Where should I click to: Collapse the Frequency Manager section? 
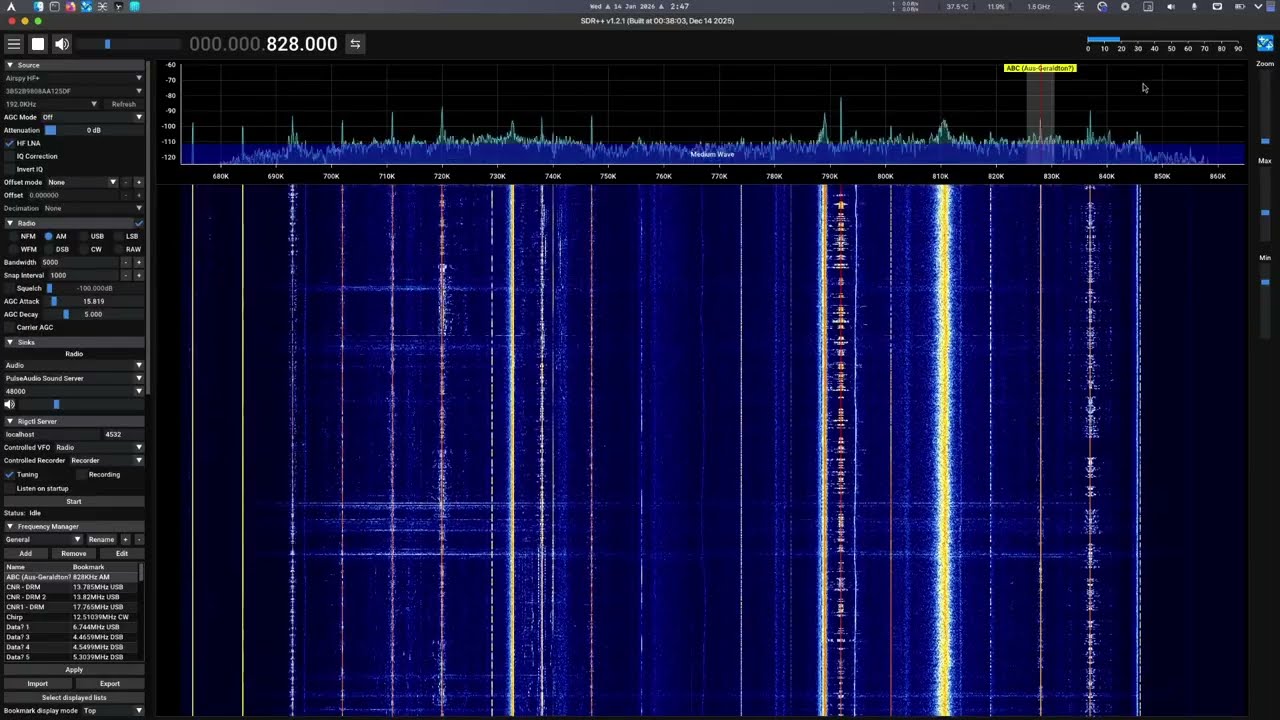click(x=74, y=527)
